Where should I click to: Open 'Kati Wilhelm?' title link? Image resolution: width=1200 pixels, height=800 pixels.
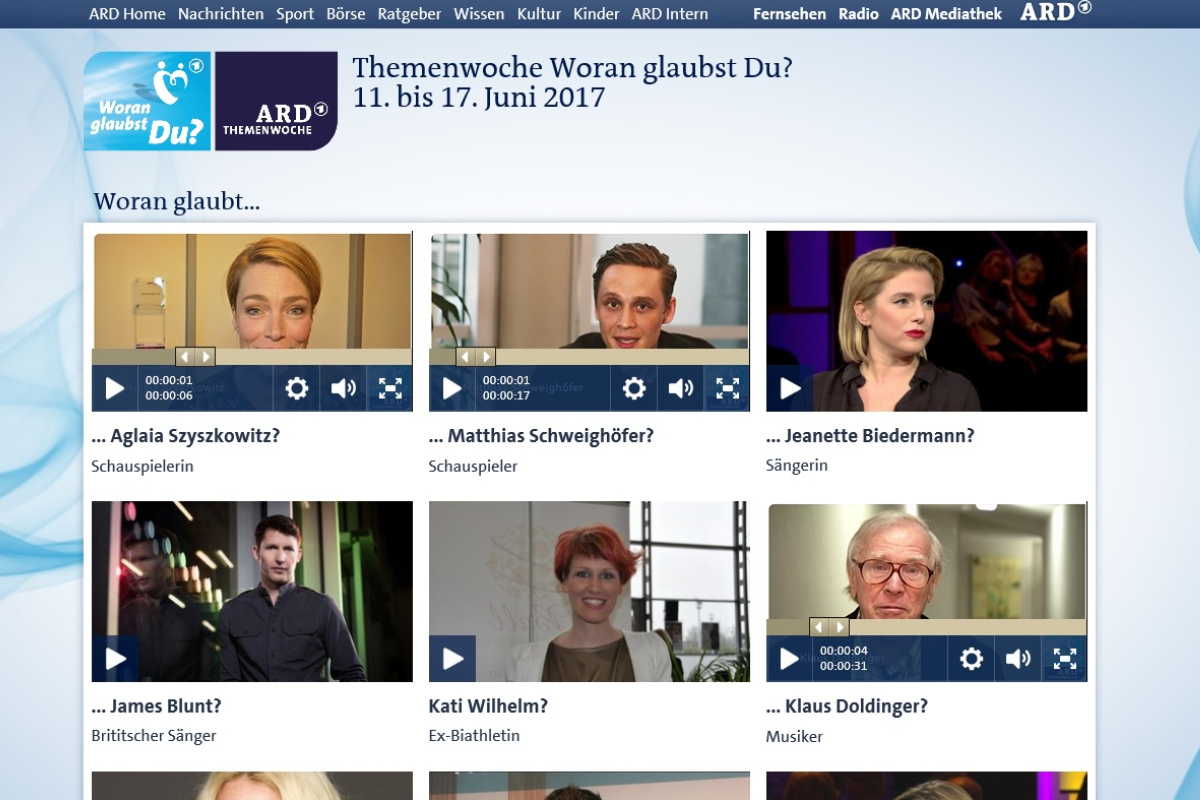488,706
